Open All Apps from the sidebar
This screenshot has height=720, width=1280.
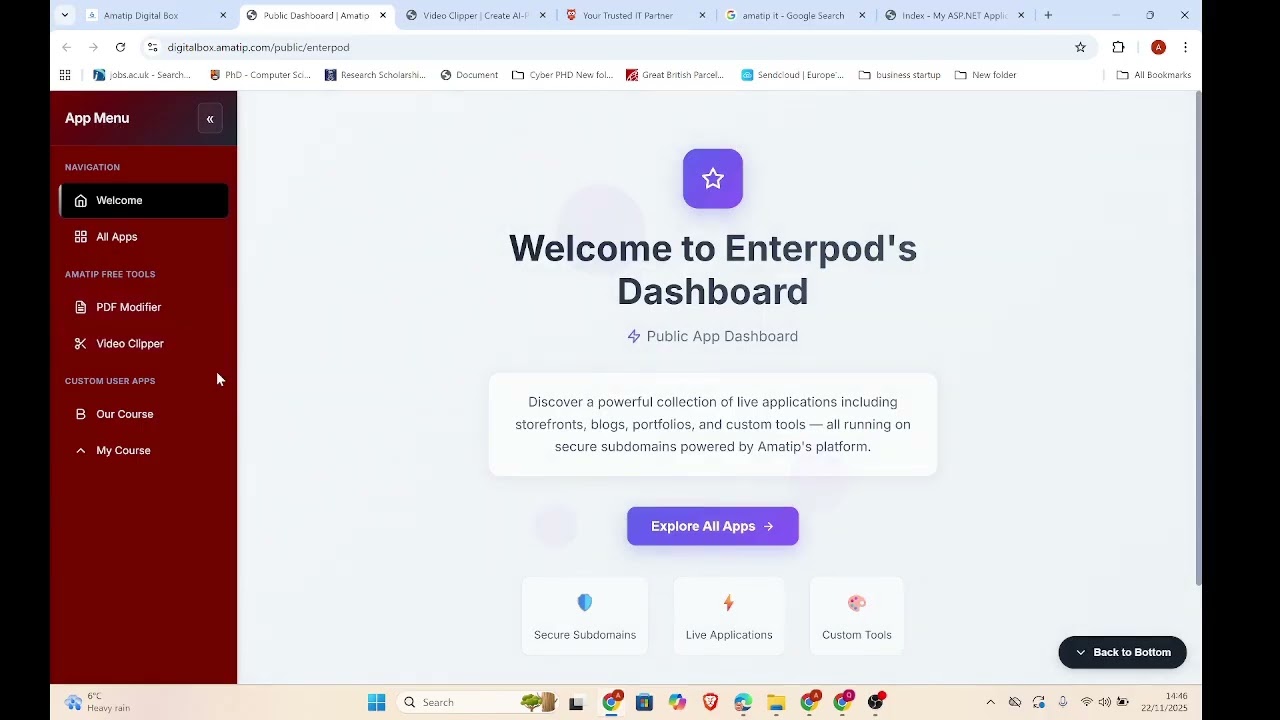pos(144,237)
